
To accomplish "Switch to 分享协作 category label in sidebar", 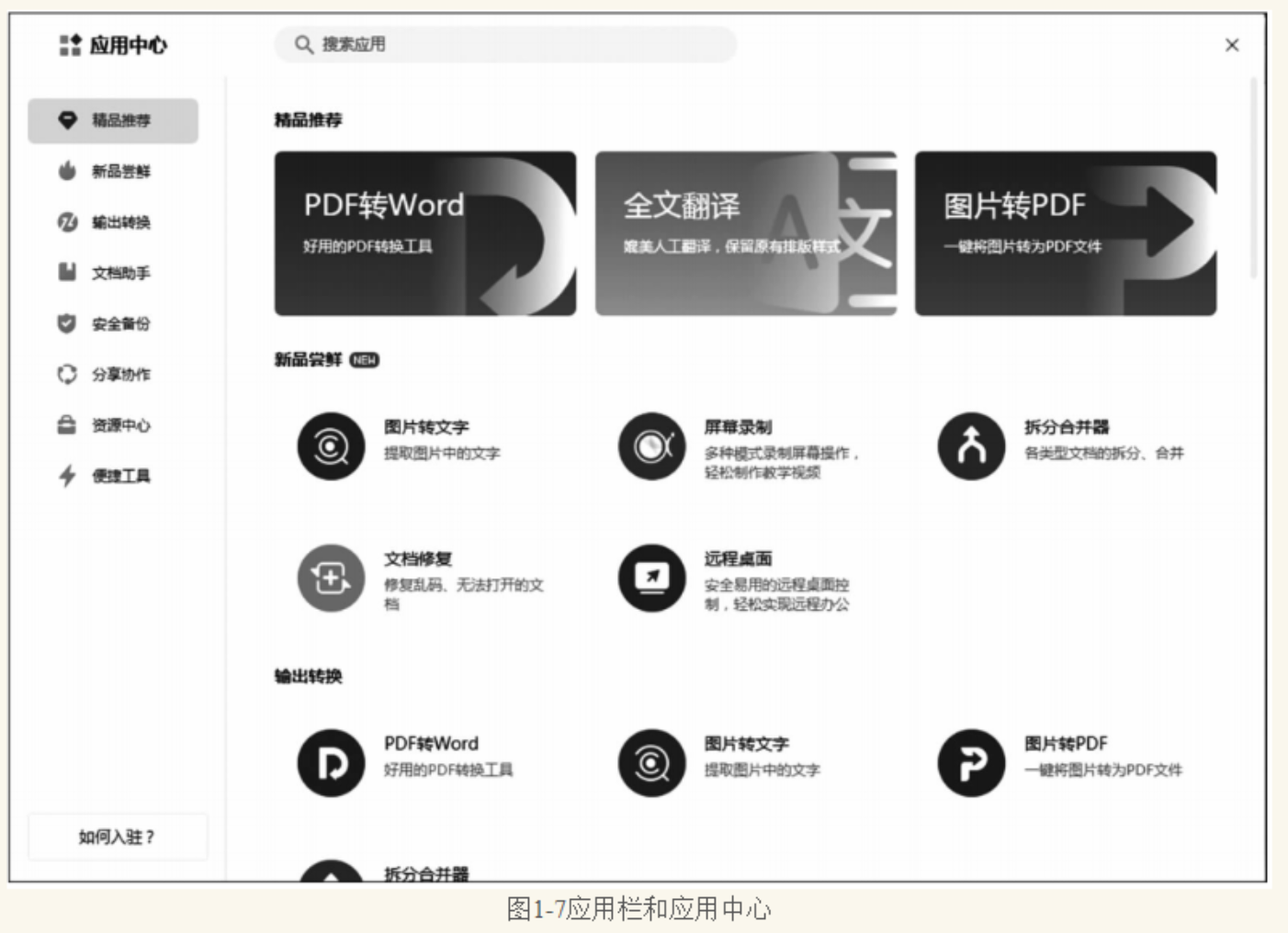I will tap(120, 374).
